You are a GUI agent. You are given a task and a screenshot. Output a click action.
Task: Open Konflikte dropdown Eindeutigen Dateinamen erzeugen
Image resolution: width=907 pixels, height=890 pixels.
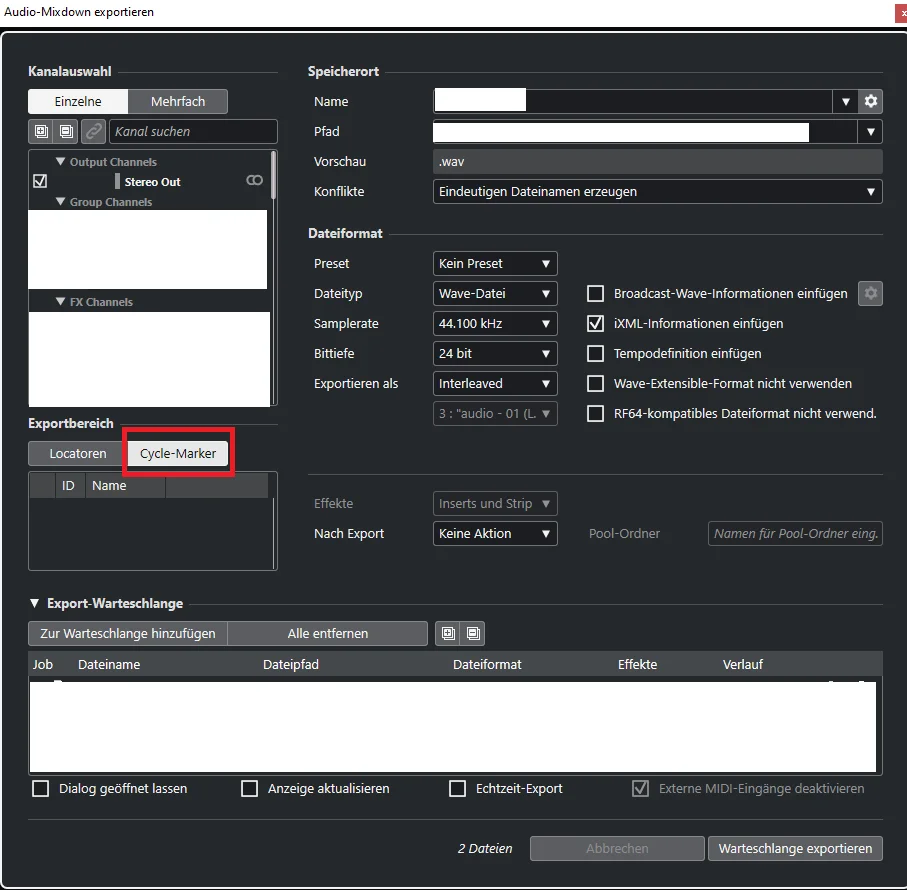click(658, 192)
